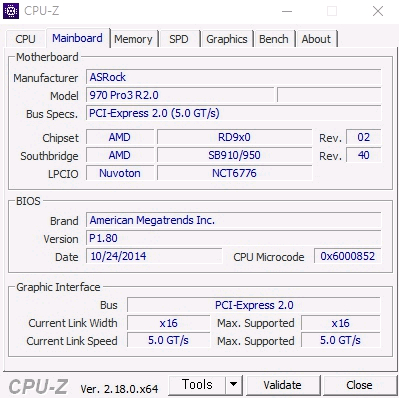Click the Validate button
Image resolution: width=399 pixels, height=398 pixels.
click(x=283, y=385)
